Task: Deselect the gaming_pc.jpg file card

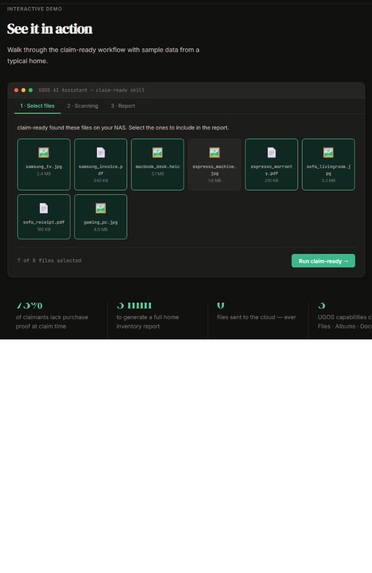Action: pos(101,217)
